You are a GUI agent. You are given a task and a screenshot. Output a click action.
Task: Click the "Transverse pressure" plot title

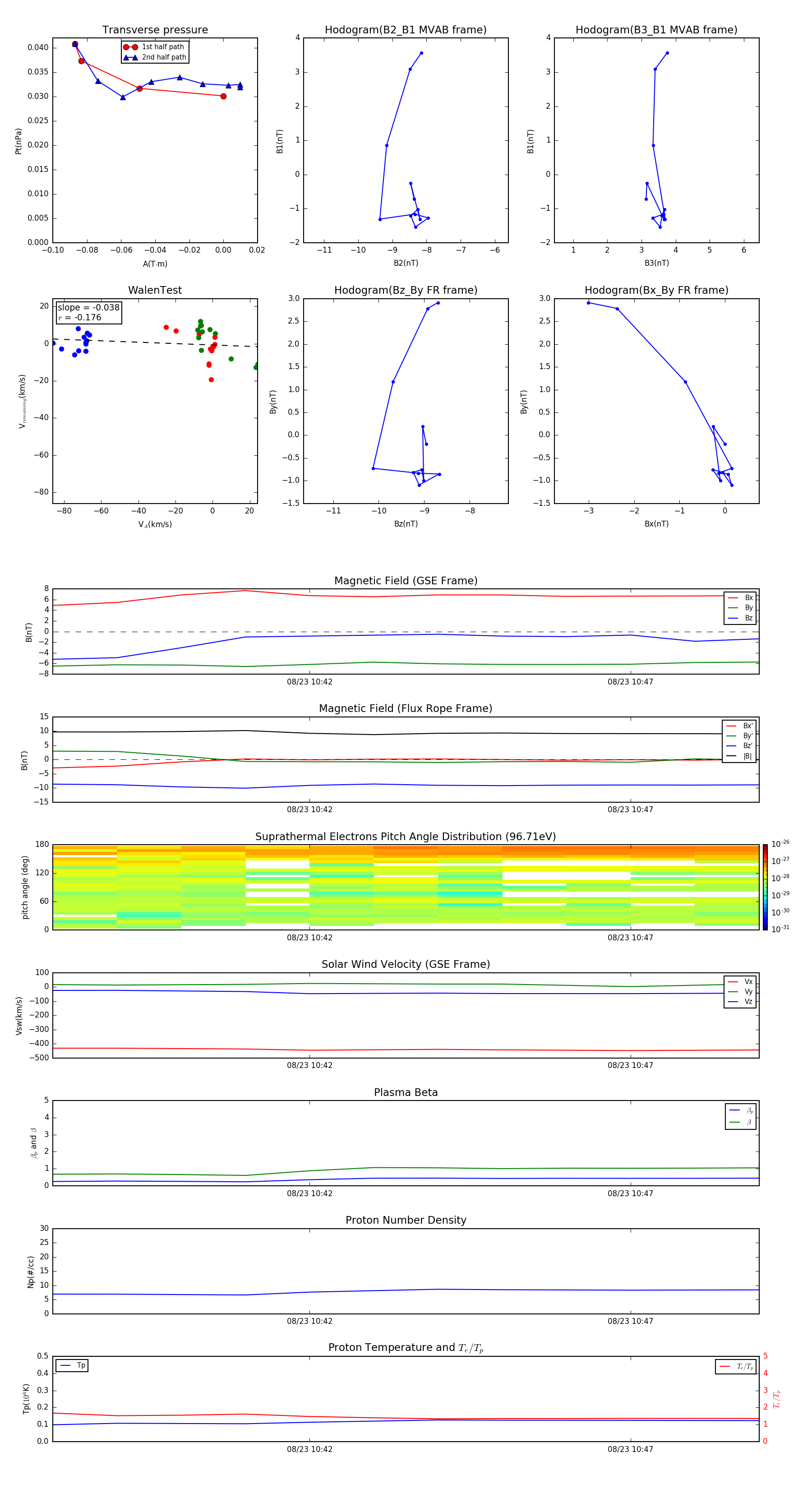[x=155, y=30]
